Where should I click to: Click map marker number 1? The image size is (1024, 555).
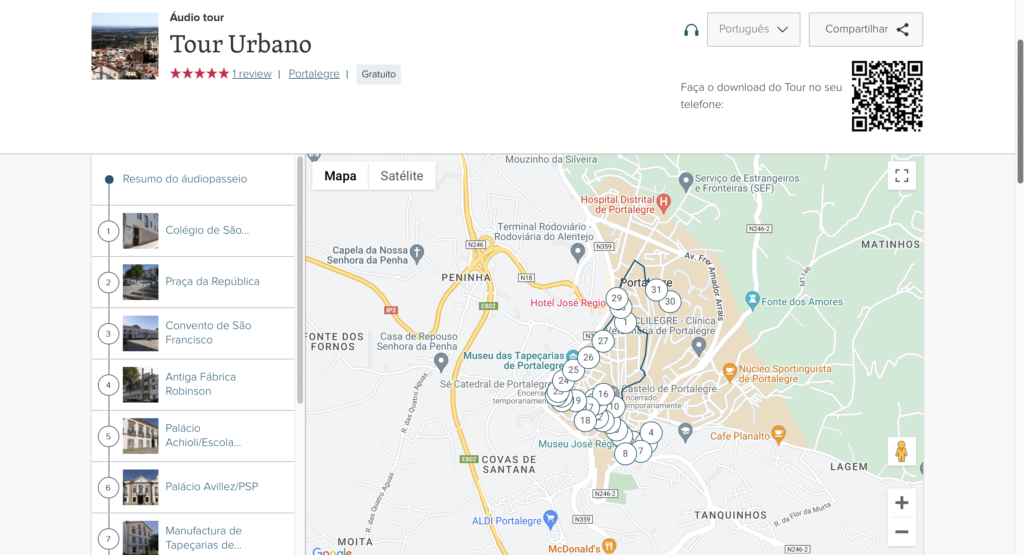click(x=626, y=322)
